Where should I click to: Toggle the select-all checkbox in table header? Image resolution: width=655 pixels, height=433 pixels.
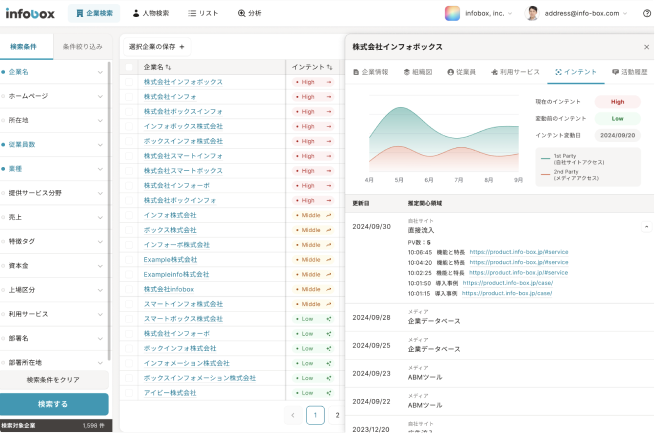(129, 67)
